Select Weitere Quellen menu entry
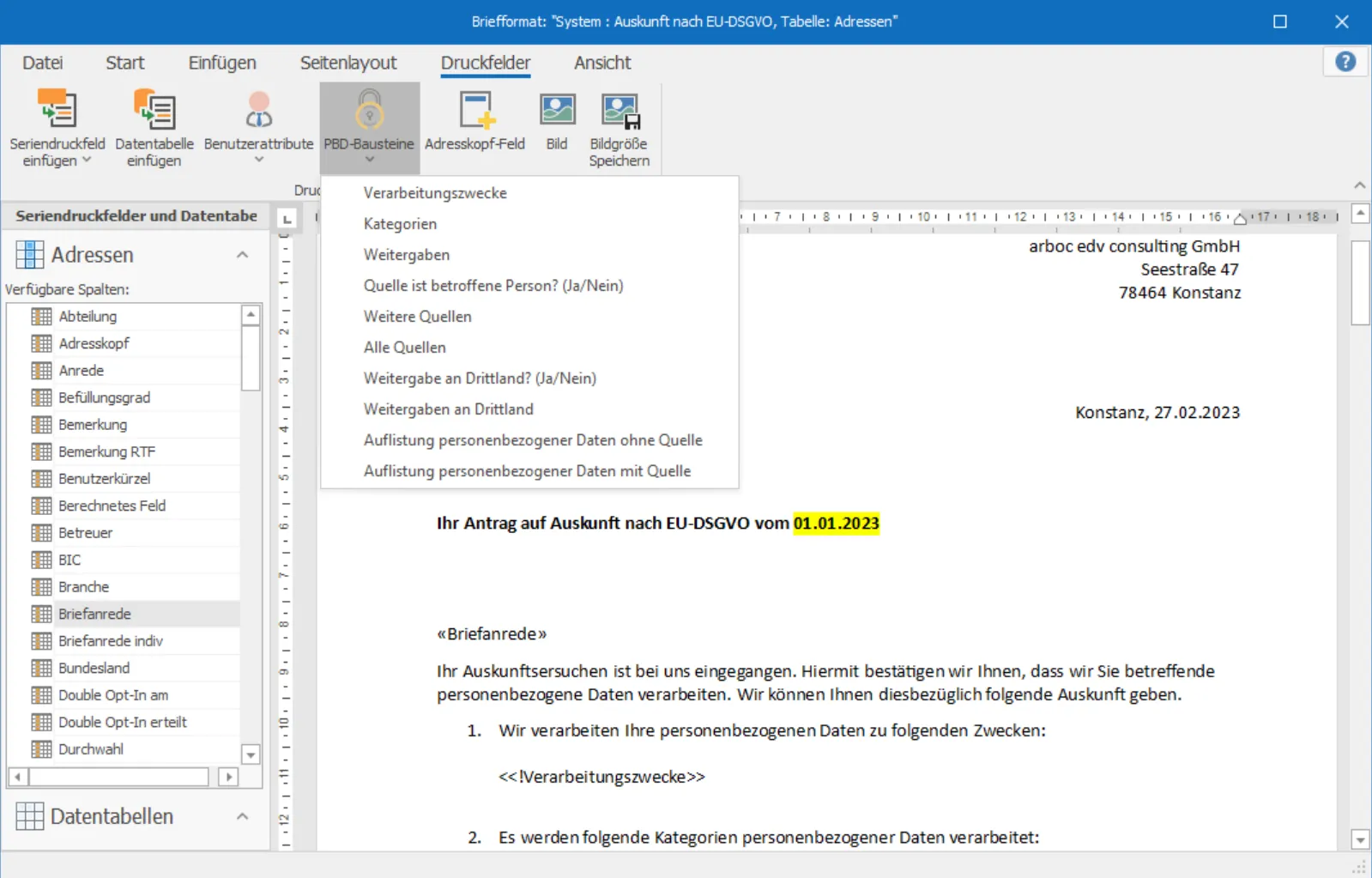 point(529,317)
